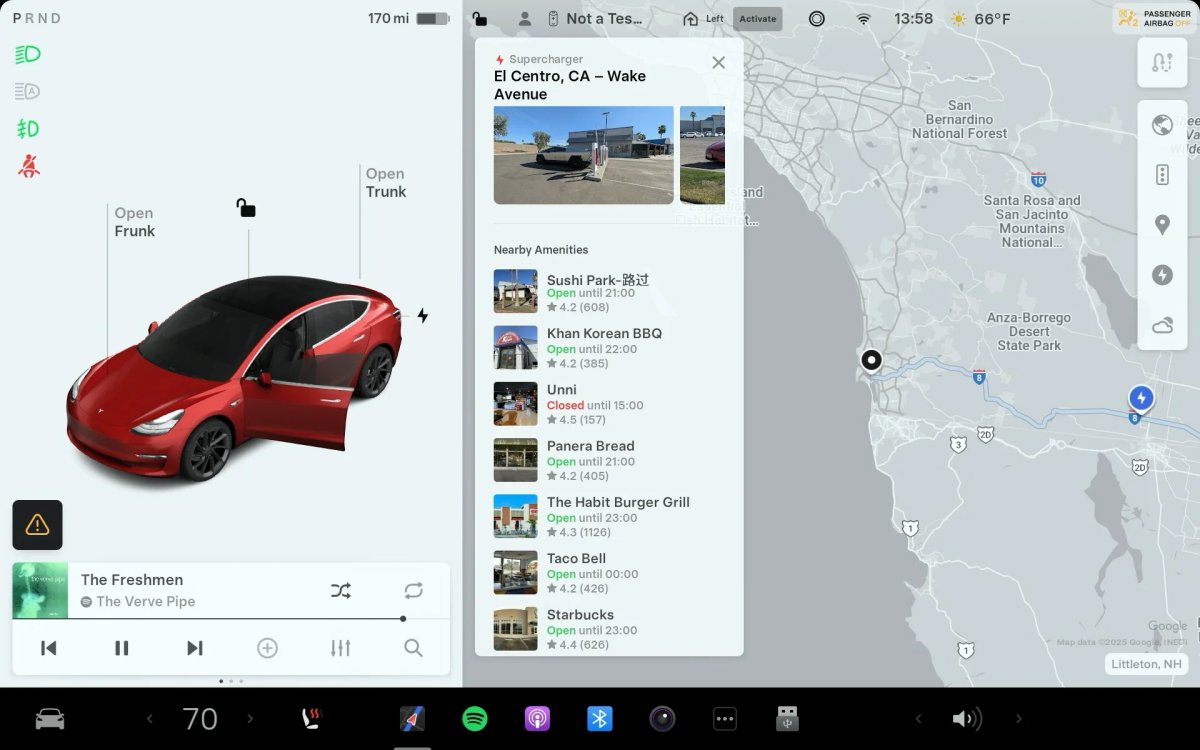Open the Frunk
This screenshot has width=1200, height=750.
(134, 222)
